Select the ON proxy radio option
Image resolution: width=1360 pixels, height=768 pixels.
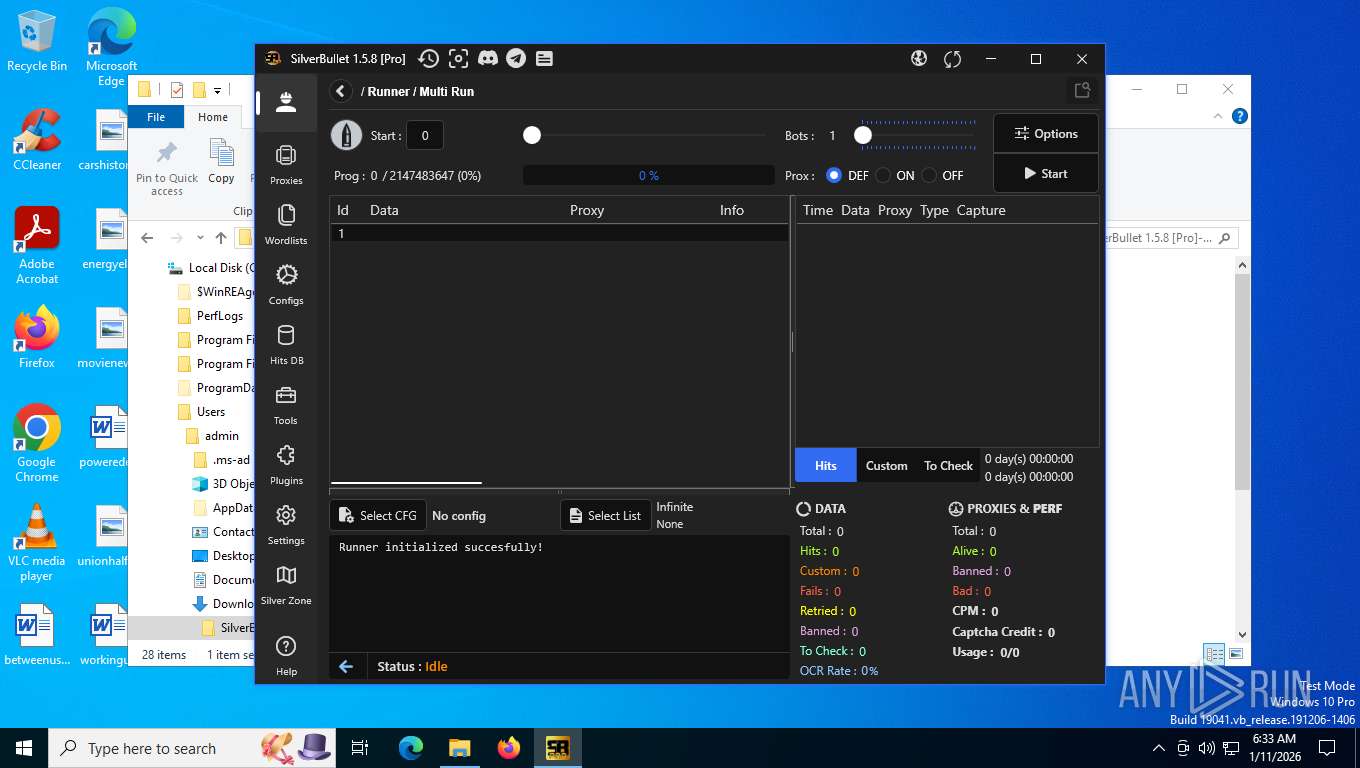(x=883, y=175)
